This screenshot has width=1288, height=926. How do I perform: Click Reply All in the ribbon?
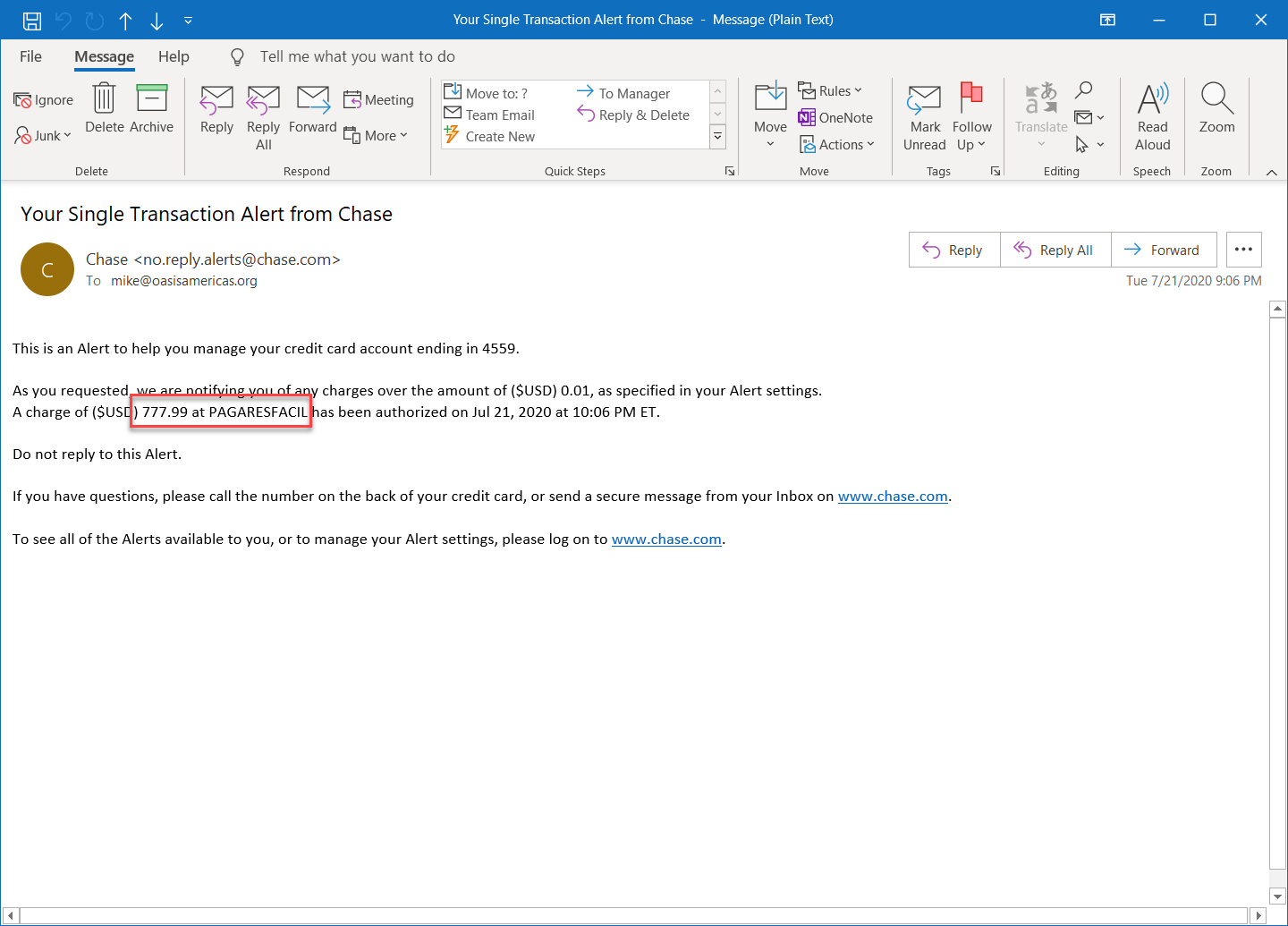263,117
